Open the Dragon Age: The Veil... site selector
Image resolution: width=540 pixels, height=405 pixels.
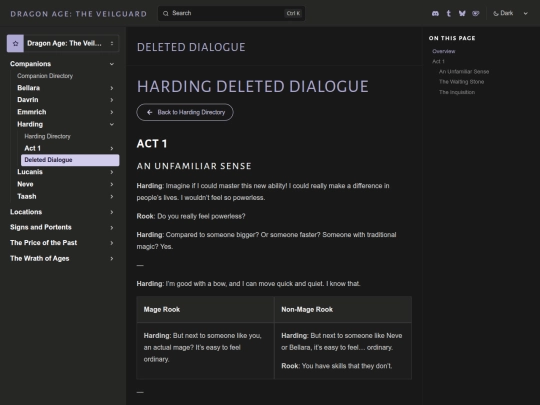coord(63,43)
